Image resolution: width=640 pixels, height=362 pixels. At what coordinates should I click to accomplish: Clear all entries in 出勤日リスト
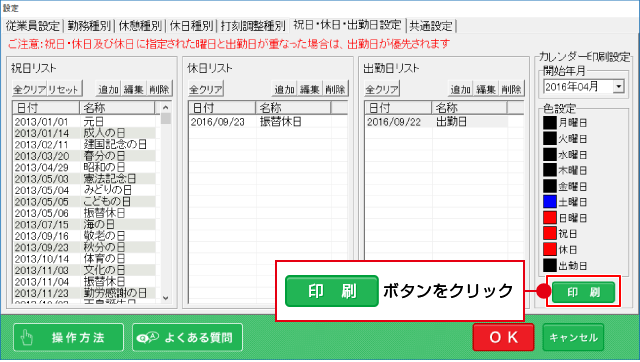click(382, 89)
